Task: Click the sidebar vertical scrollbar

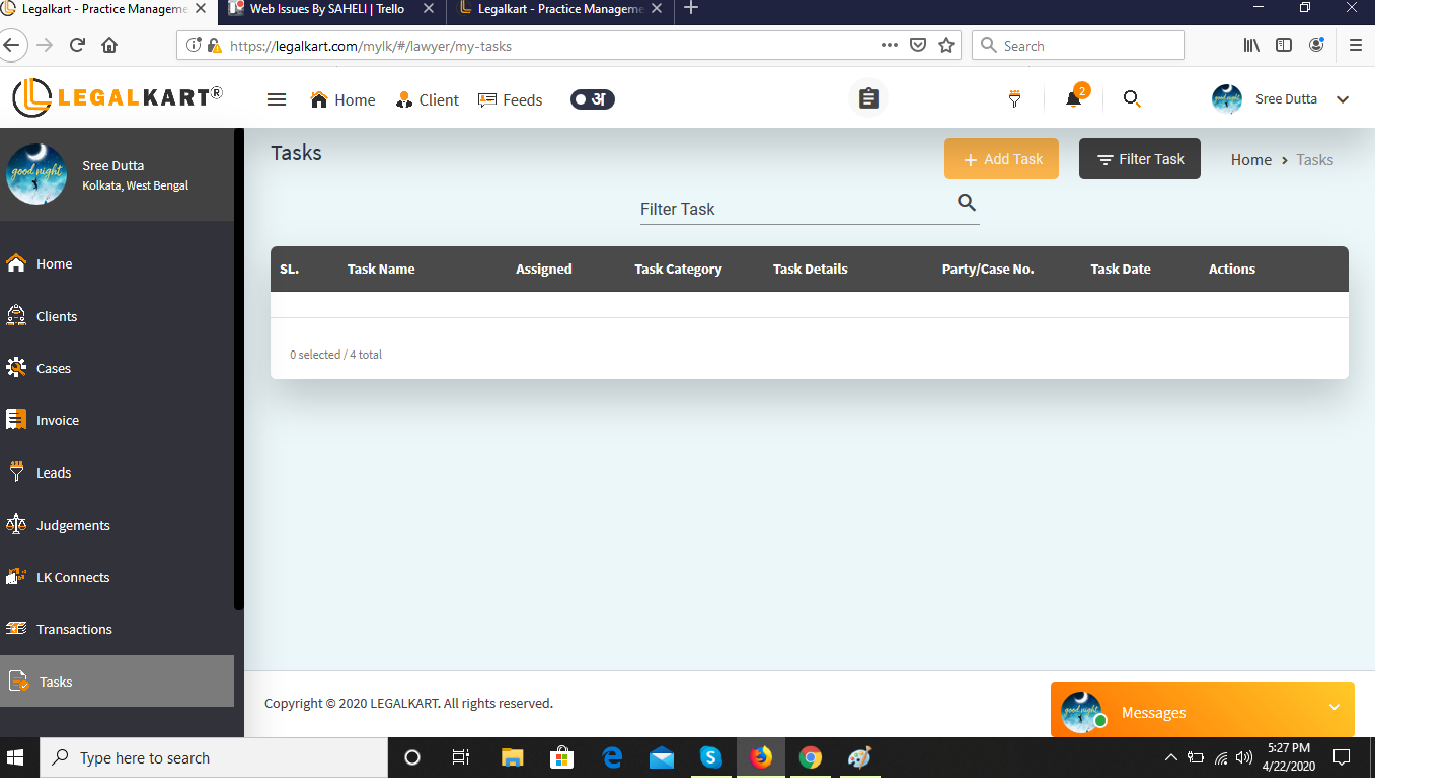Action: click(x=238, y=370)
